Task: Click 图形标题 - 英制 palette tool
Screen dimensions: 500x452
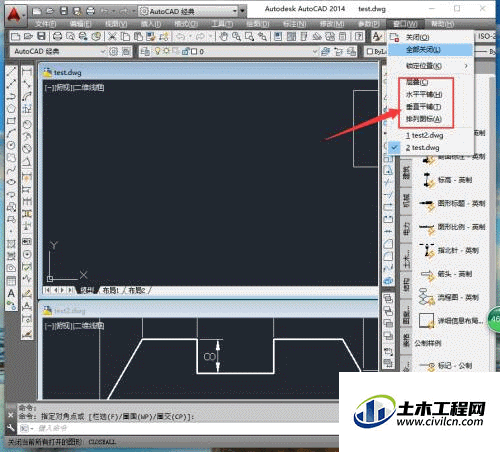Action: 452,203
